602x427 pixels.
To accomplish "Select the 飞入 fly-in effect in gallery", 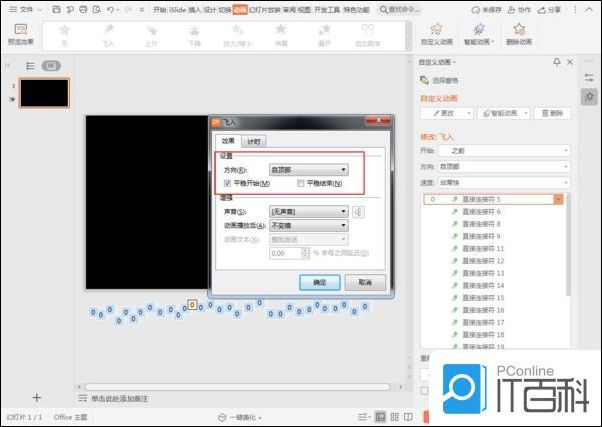I will point(108,36).
